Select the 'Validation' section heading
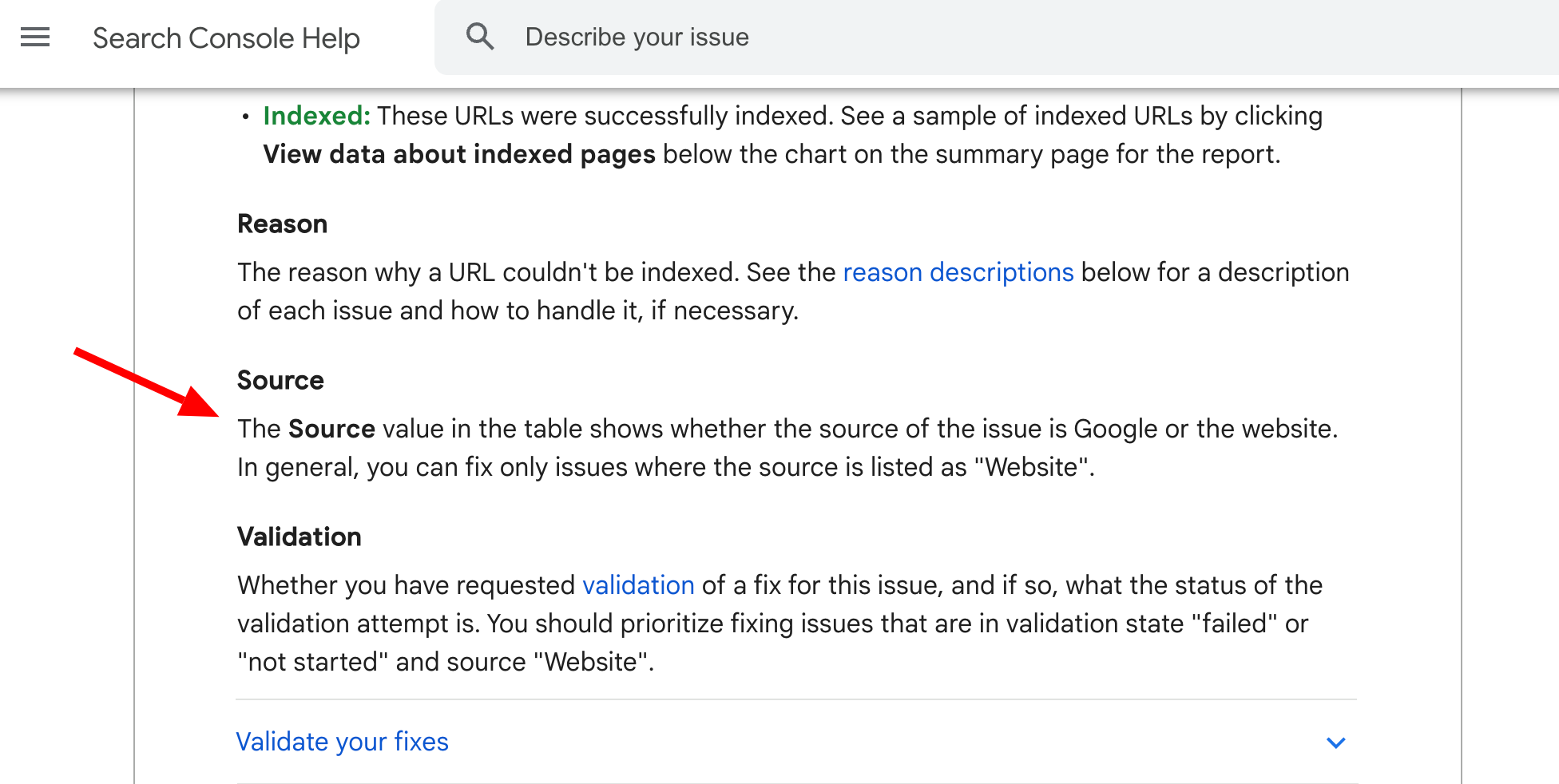 point(299,537)
